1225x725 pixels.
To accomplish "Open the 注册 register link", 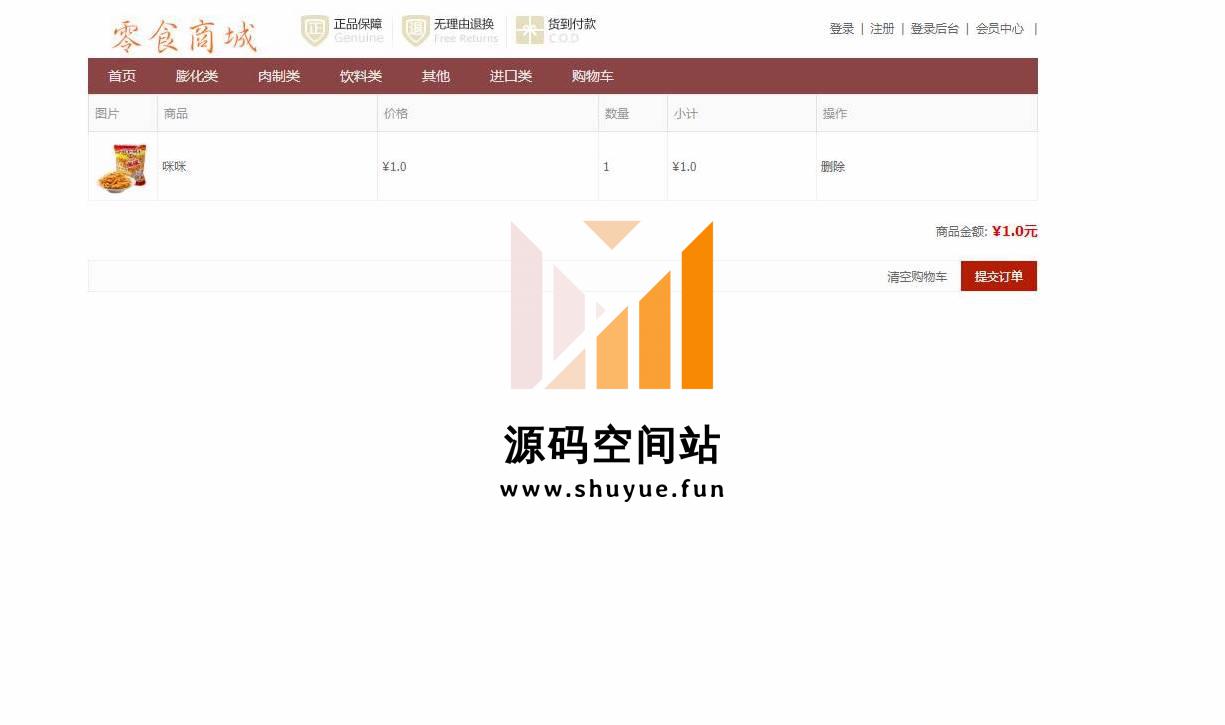I will tap(882, 29).
